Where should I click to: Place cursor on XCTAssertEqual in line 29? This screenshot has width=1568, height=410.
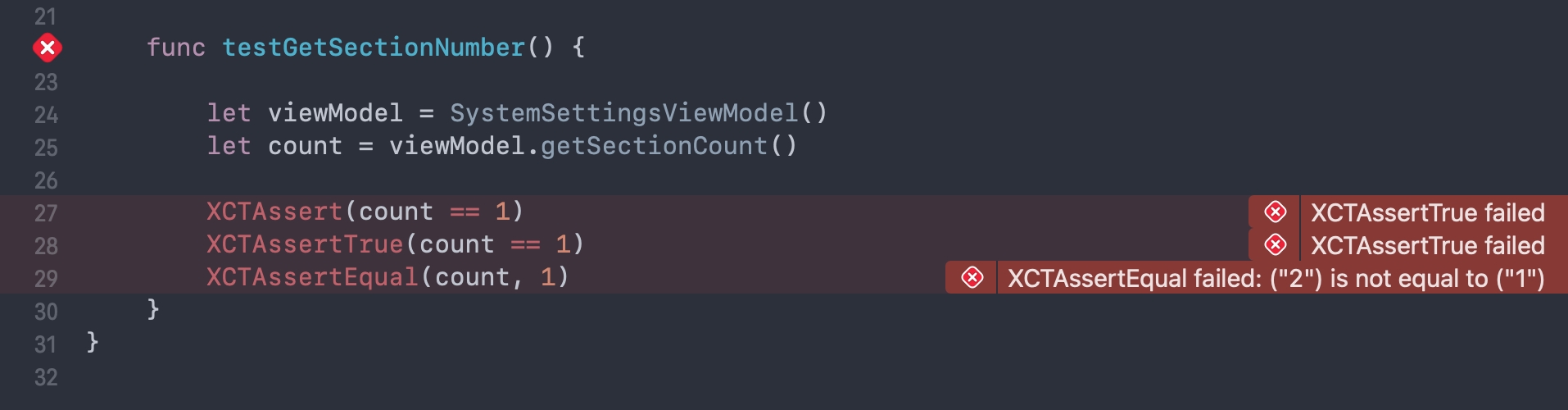(312, 277)
